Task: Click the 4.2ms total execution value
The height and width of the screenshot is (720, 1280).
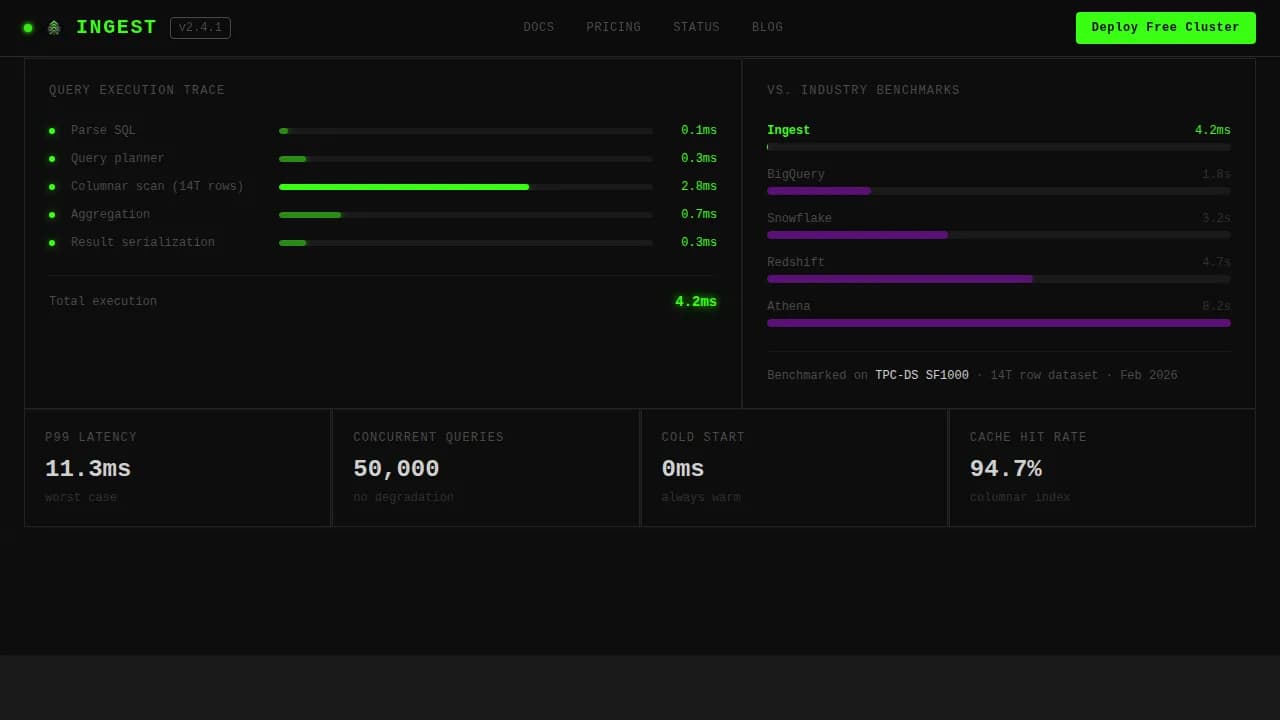Action: click(696, 302)
